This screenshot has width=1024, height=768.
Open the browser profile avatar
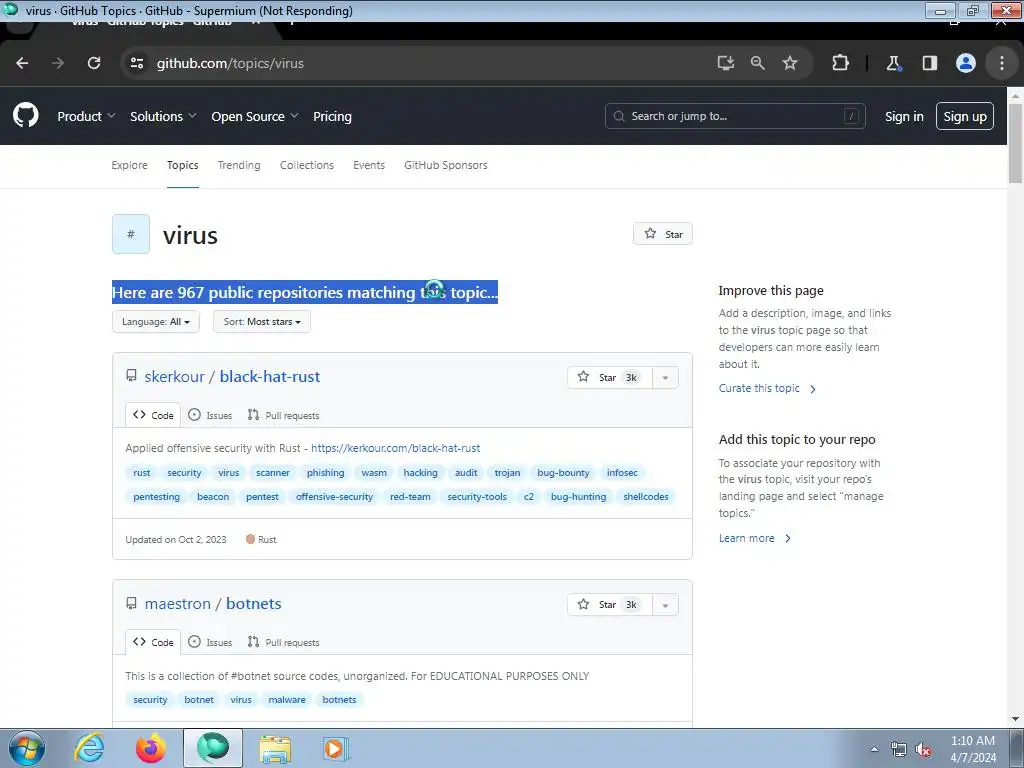(x=966, y=63)
